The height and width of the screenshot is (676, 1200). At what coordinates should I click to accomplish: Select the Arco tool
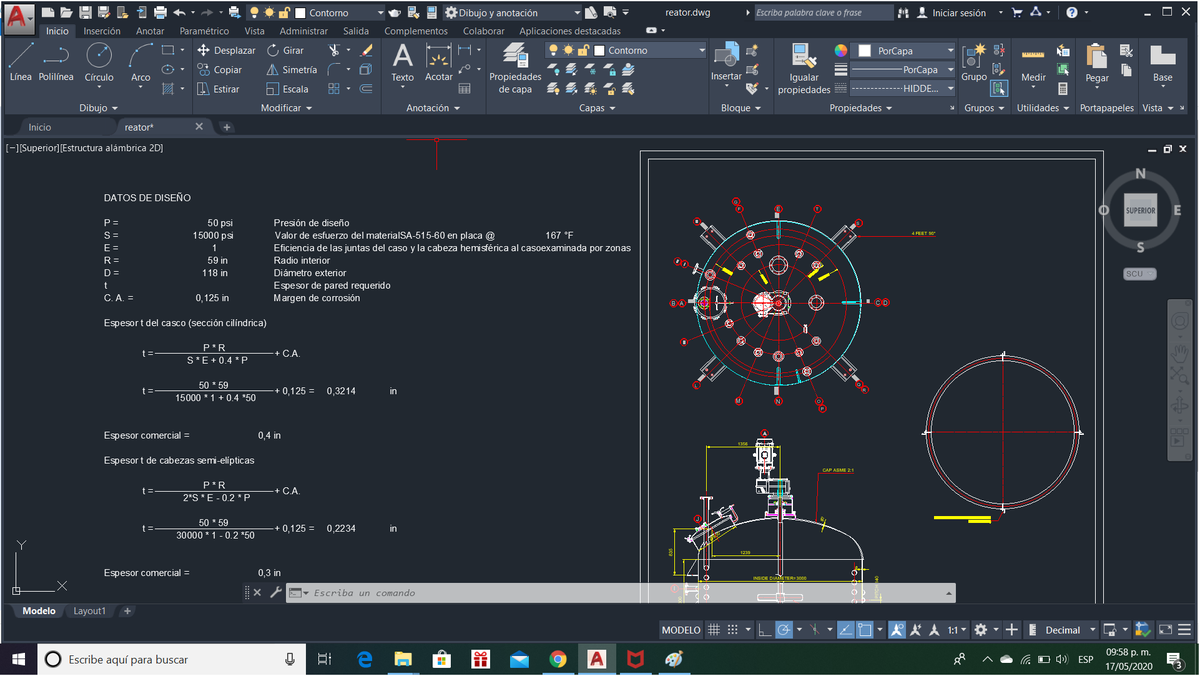tap(141, 62)
